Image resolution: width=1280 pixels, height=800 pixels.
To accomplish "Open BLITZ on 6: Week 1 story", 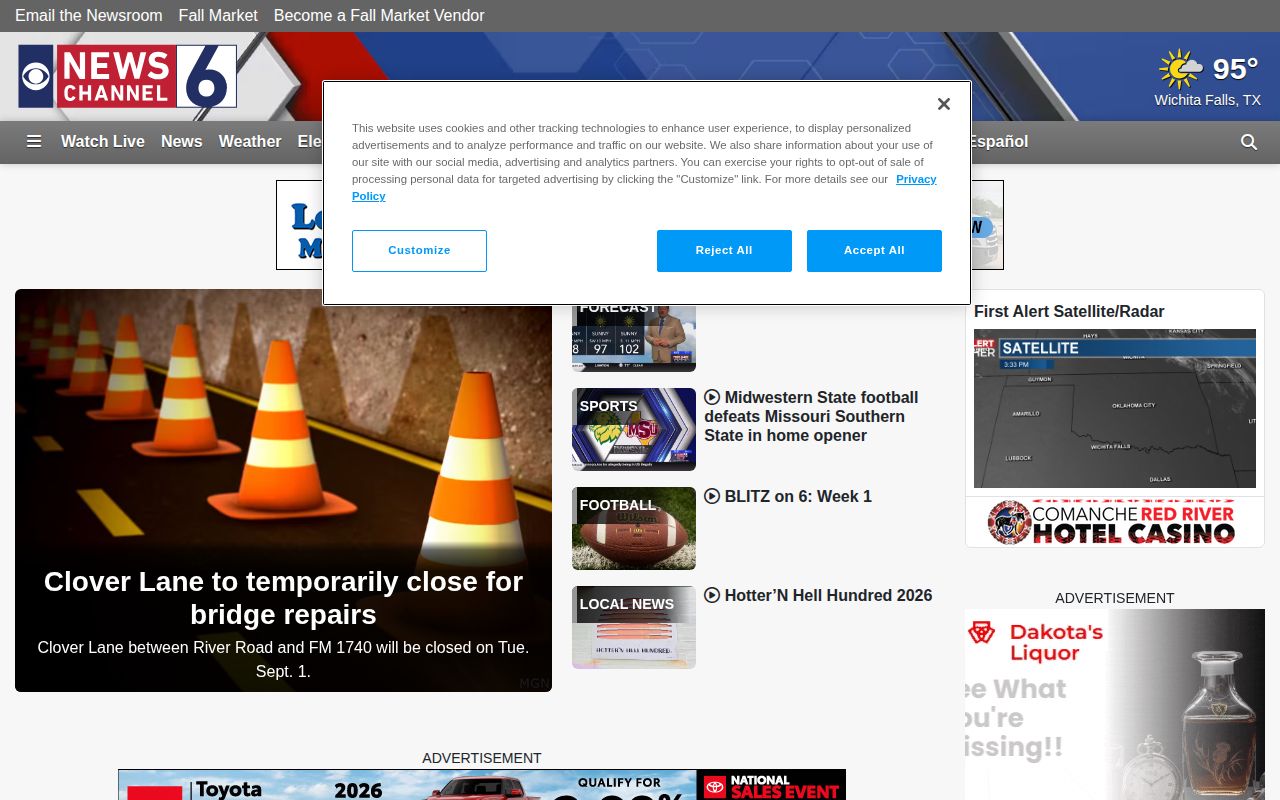I will click(x=798, y=496).
